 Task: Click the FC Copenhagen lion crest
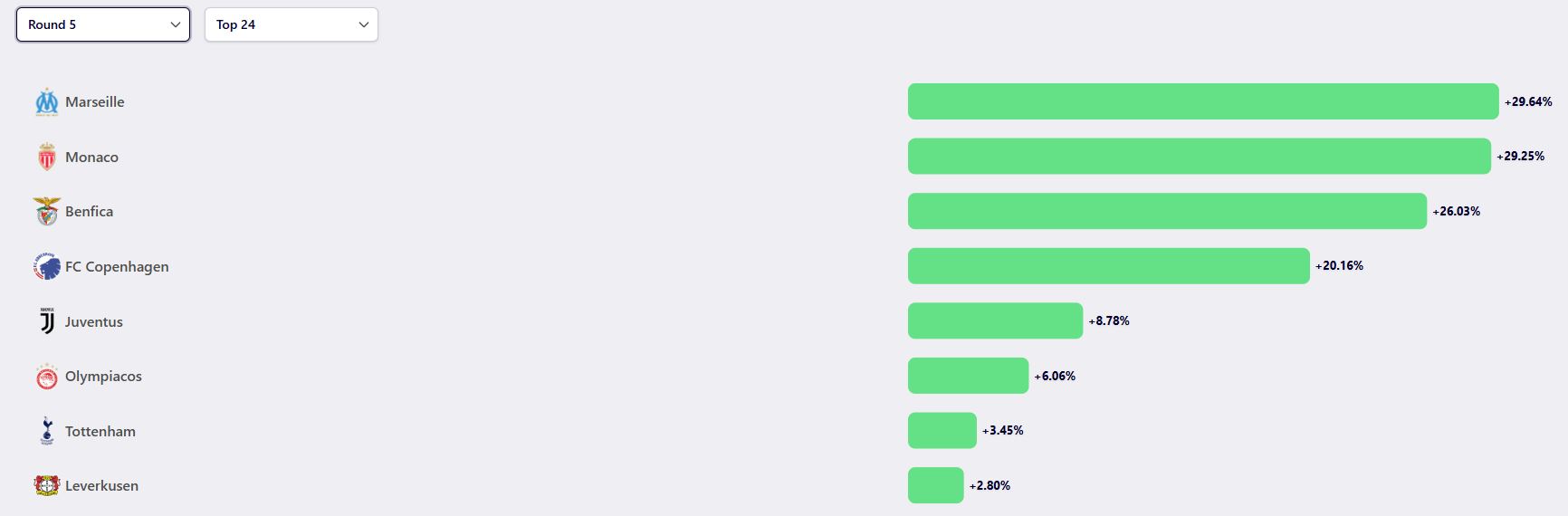coord(46,267)
